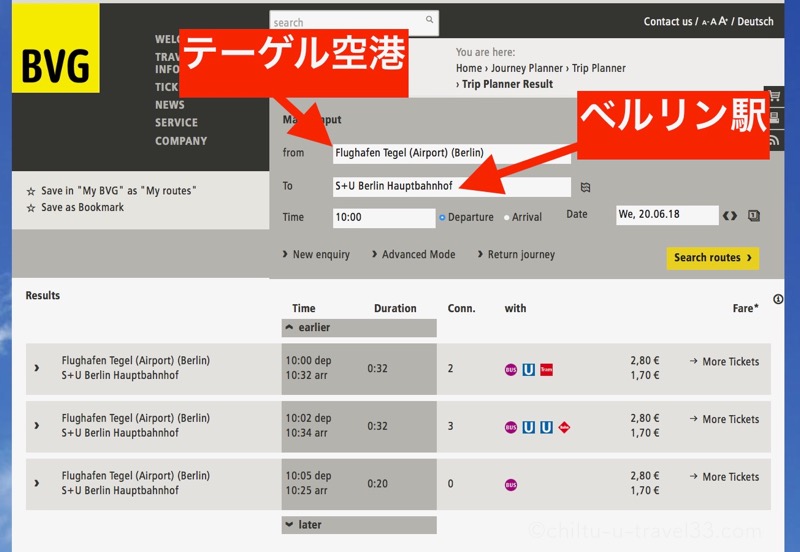Click the U-Bahn icon in 10:00 dep row
Image resolution: width=800 pixels, height=552 pixels.
pos(529,369)
